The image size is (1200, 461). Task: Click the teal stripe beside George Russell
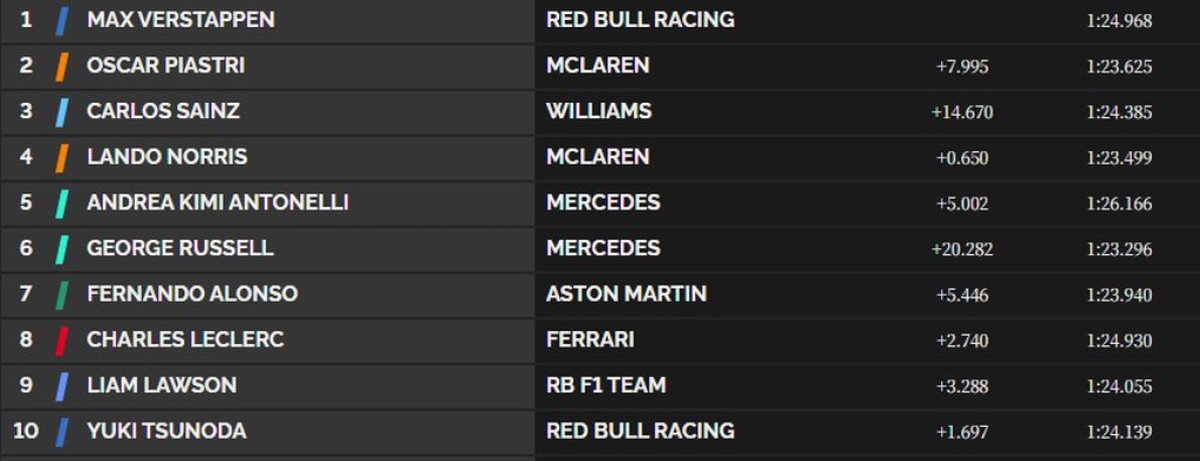coord(62,248)
